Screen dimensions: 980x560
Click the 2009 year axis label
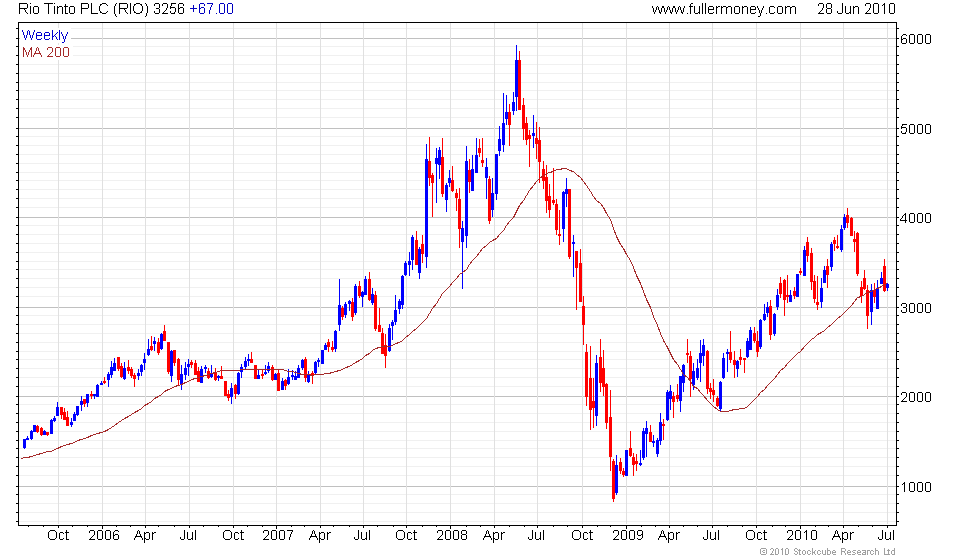click(628, 535)
